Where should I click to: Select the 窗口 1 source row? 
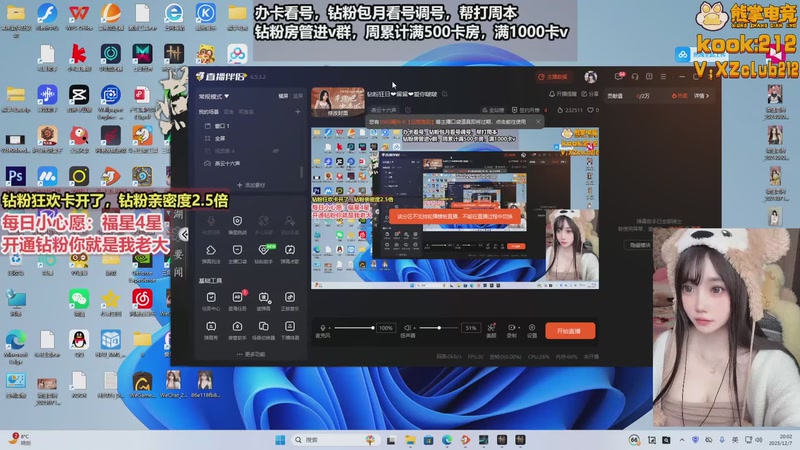pos(251,126)
